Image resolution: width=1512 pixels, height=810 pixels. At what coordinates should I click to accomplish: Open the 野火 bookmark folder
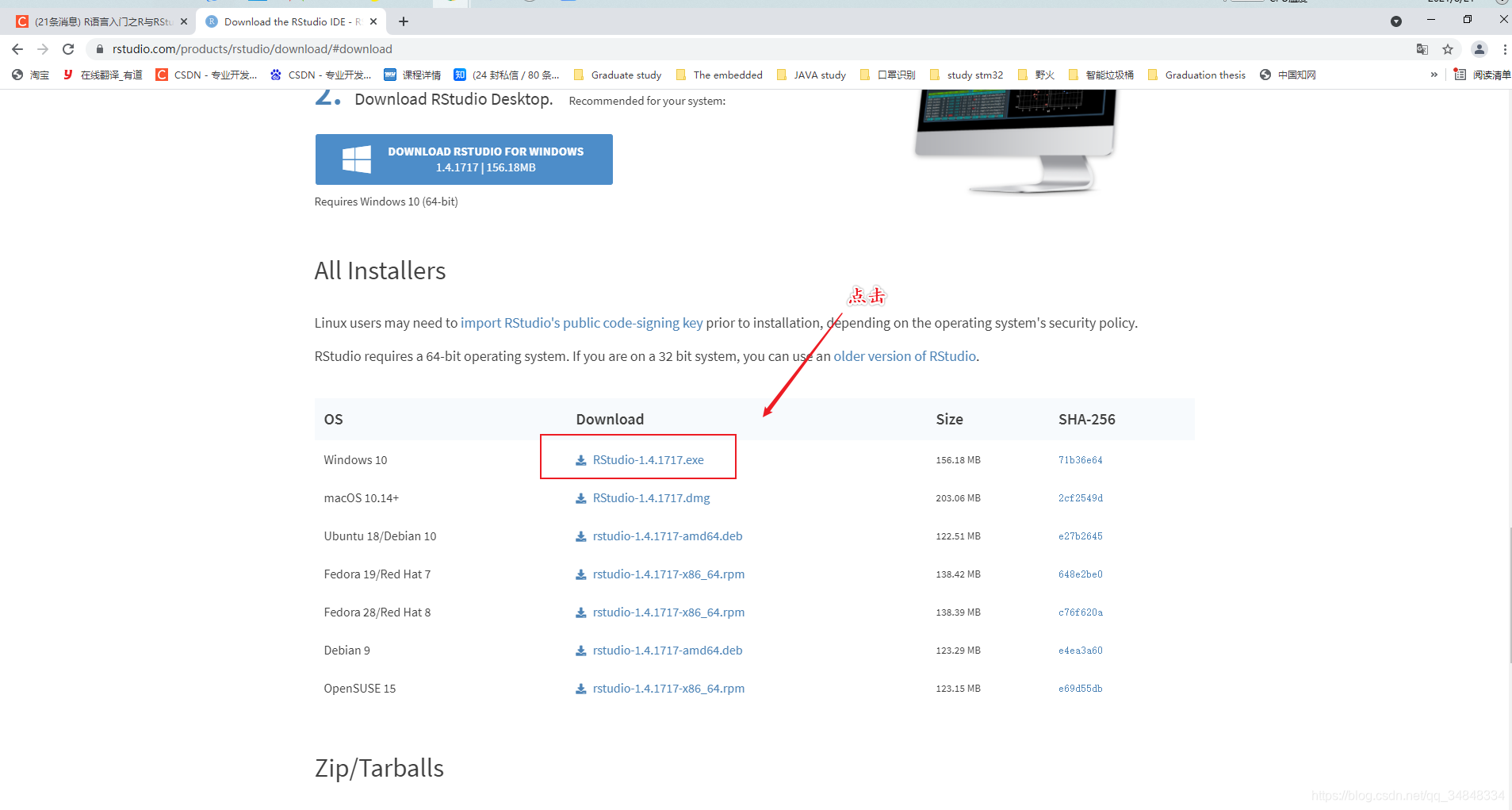pyautogui.click(x=1035, y=75)
